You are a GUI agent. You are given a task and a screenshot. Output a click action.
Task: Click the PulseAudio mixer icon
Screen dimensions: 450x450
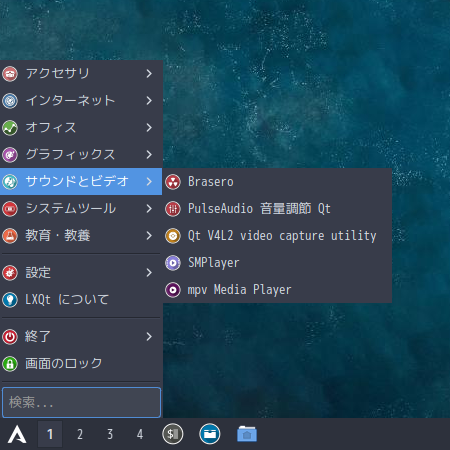click(173, 209)
